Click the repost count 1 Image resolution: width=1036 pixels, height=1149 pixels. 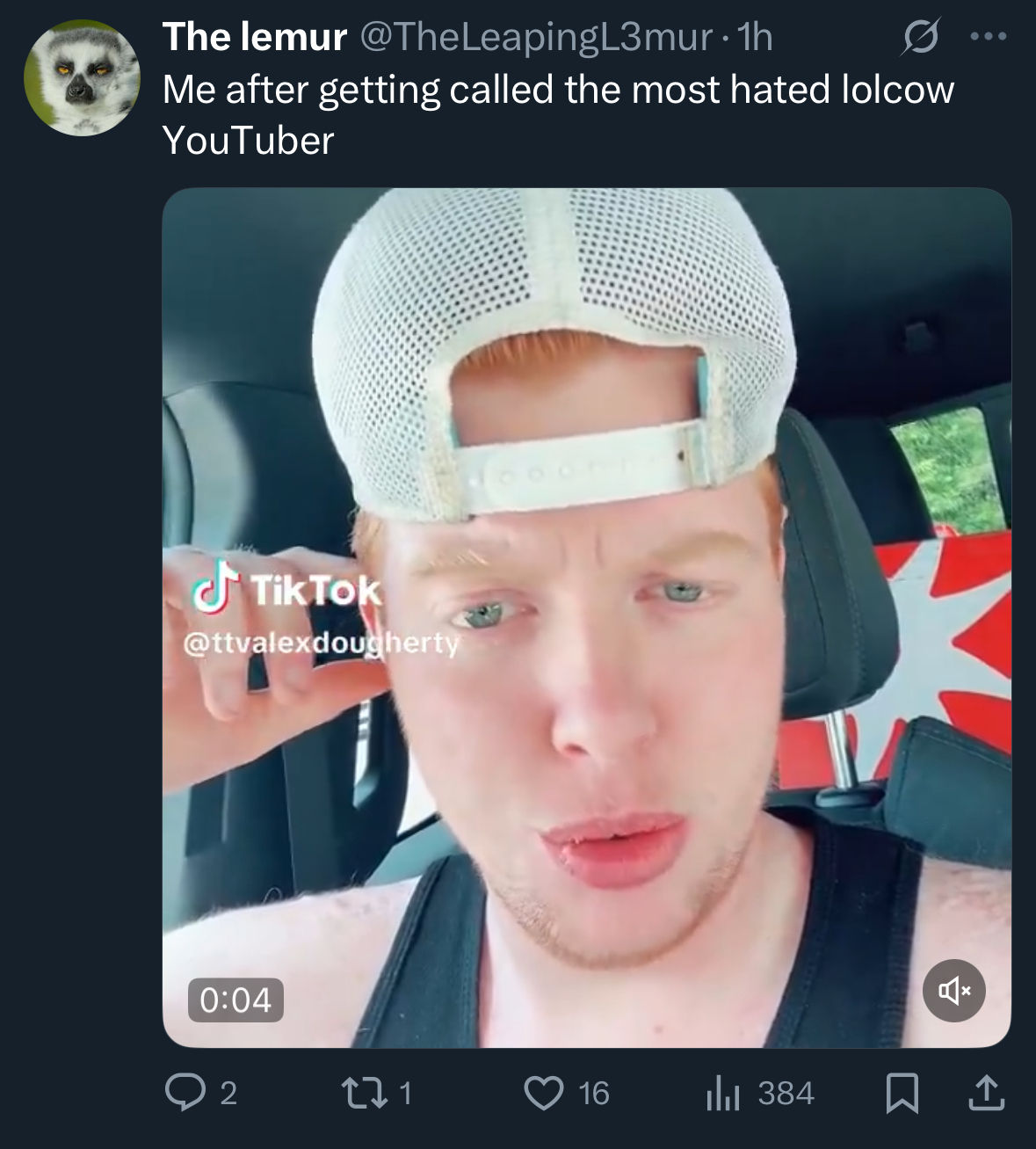pyautogui.click(x=405, y=1094)
